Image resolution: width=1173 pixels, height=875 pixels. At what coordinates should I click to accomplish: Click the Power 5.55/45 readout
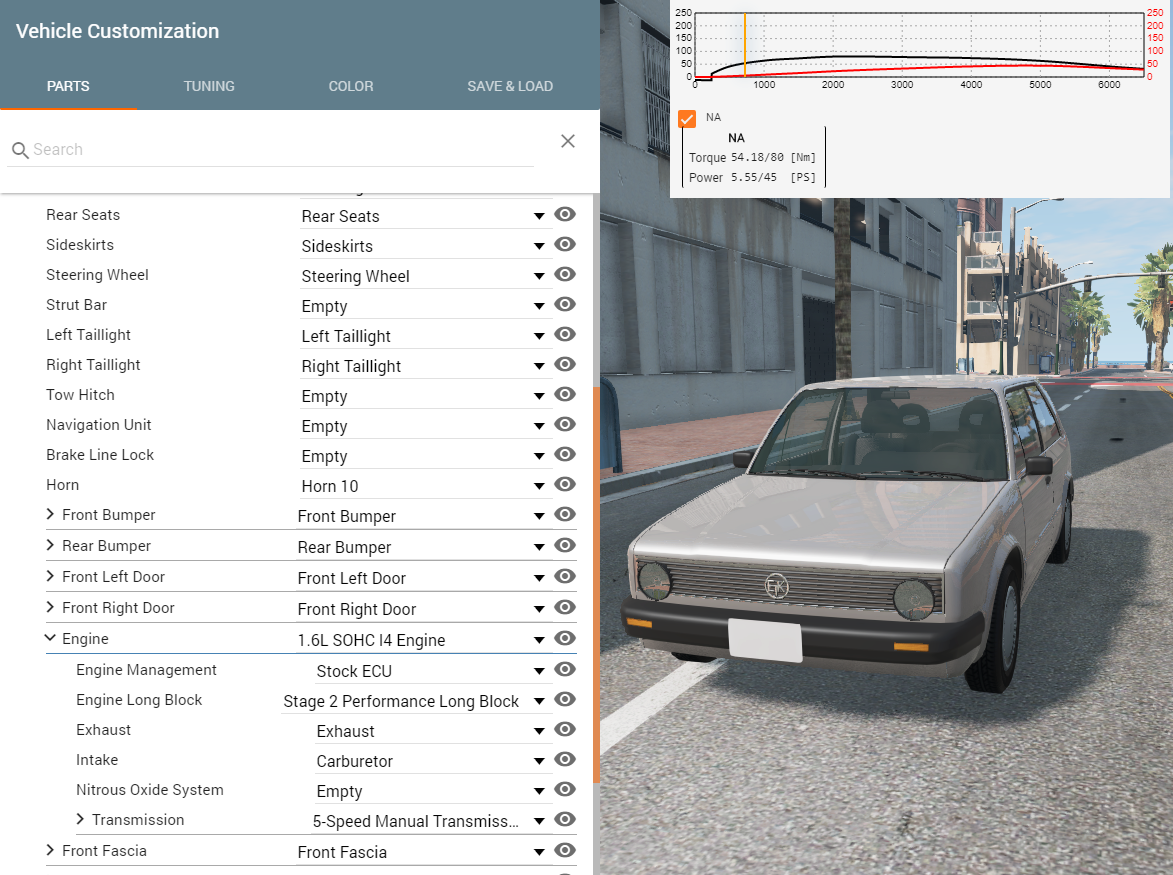752,177
